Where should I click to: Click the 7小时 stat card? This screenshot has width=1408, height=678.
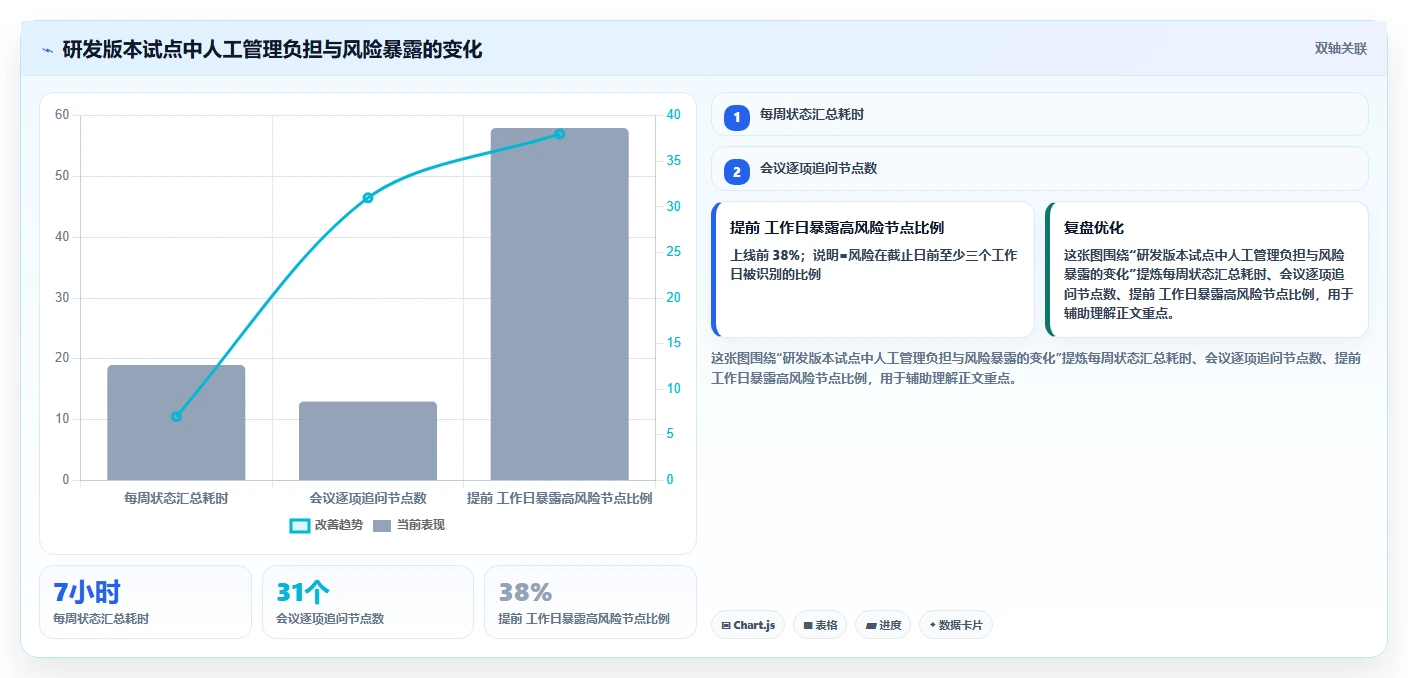pyautogui.click(x=145, y=602)
